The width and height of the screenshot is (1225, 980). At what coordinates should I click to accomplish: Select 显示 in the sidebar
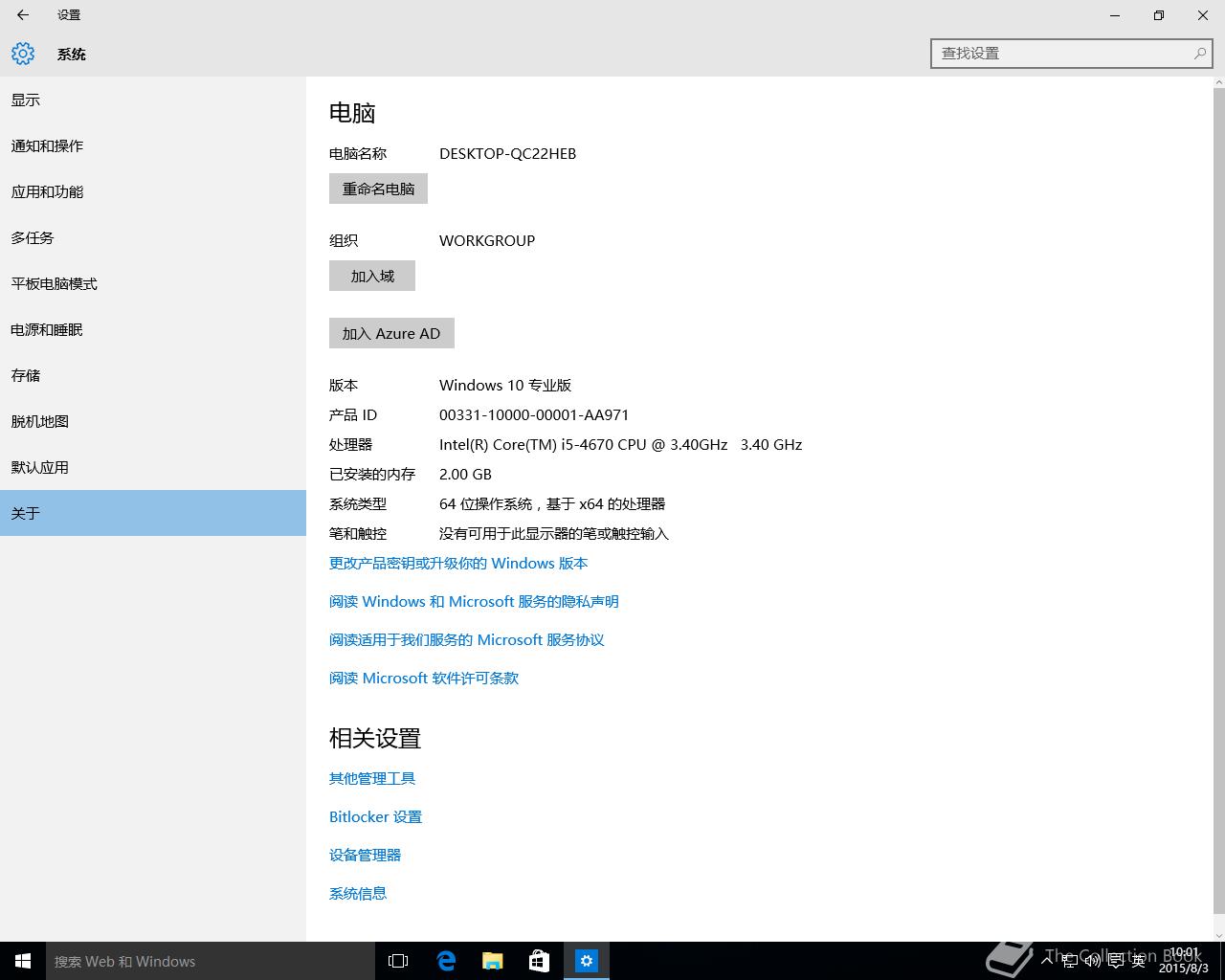pos(153,100)
